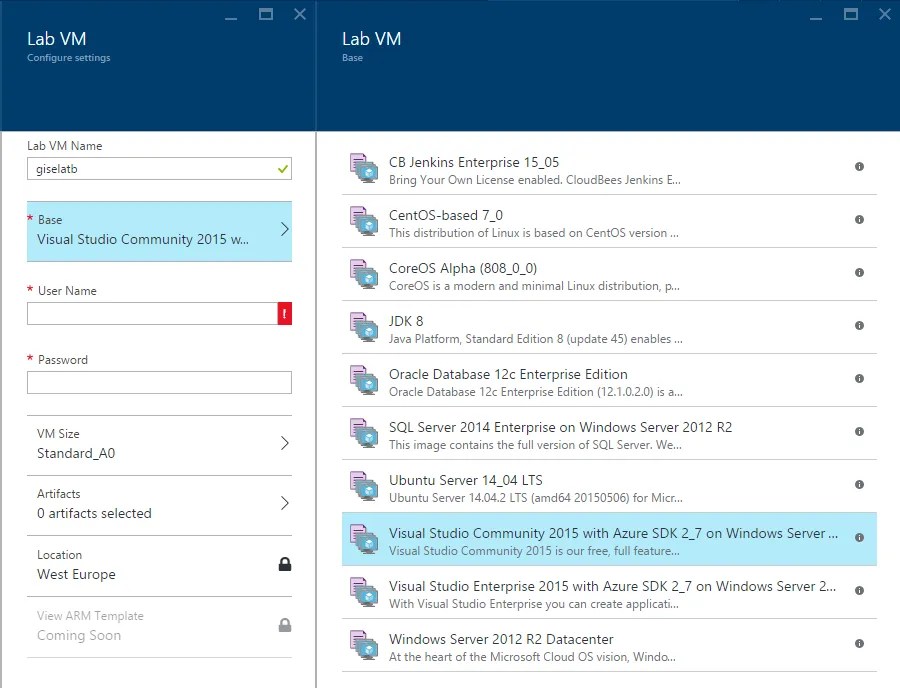Click the Visual Studio Enterprise 2015 image icon

364,592
